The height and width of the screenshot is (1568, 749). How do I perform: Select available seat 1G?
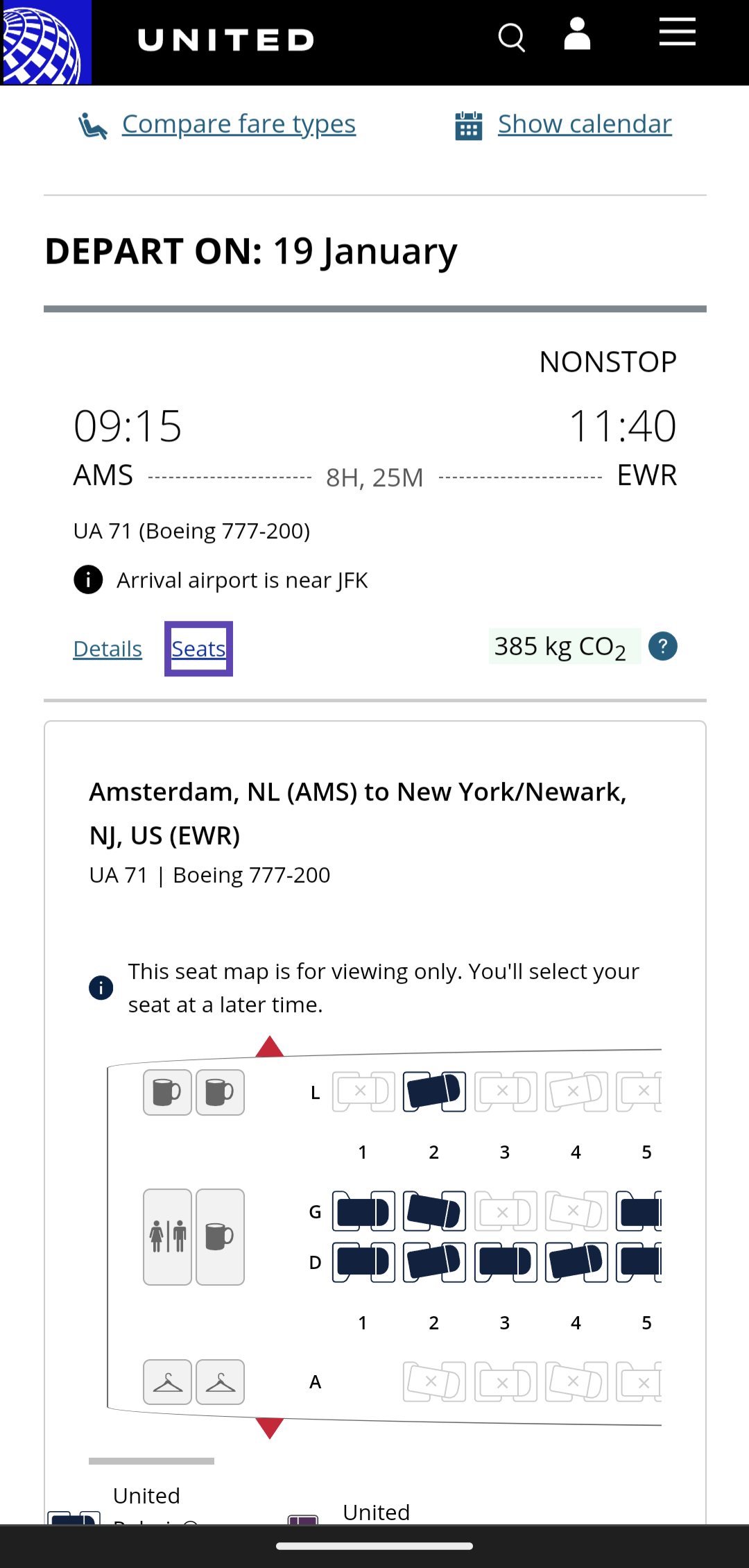point(363,1211)
